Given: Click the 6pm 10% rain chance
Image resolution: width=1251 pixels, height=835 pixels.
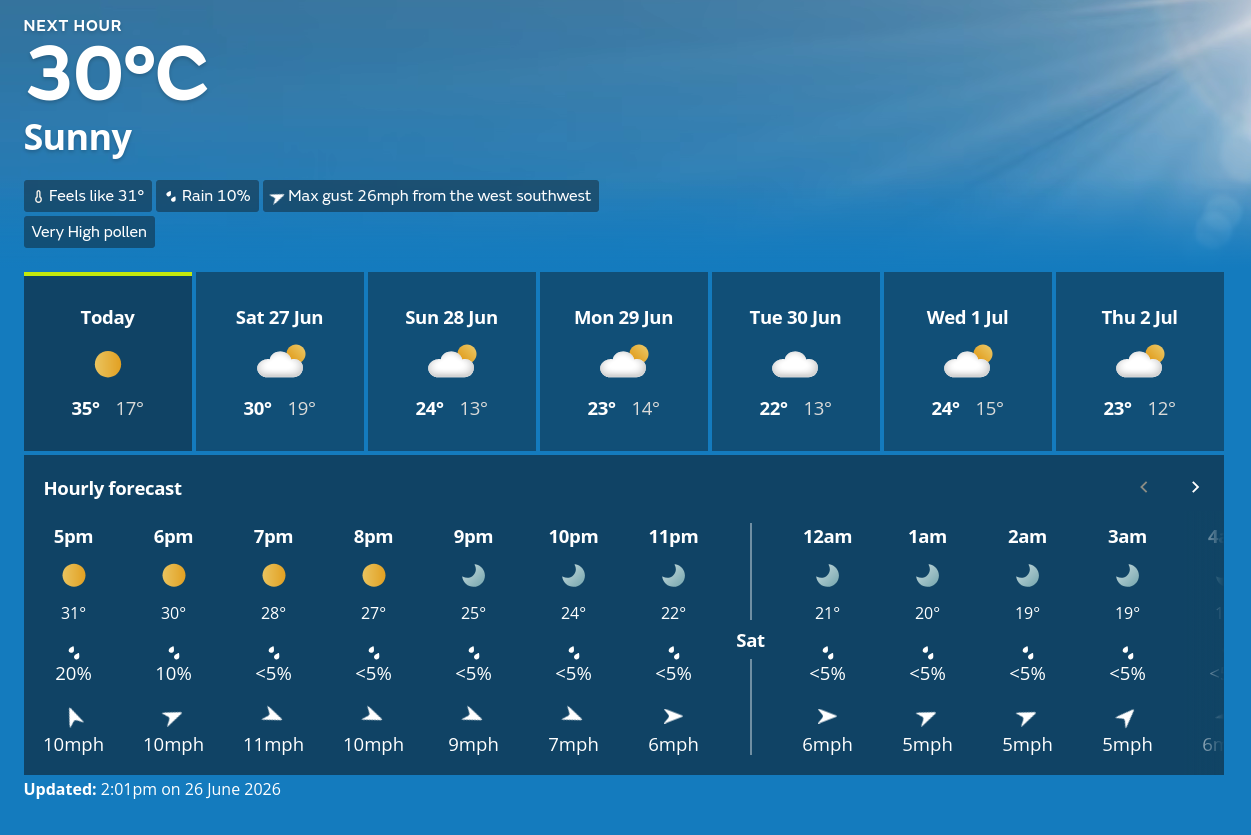Looking at the screenshot, I should (x=173, y=674).
